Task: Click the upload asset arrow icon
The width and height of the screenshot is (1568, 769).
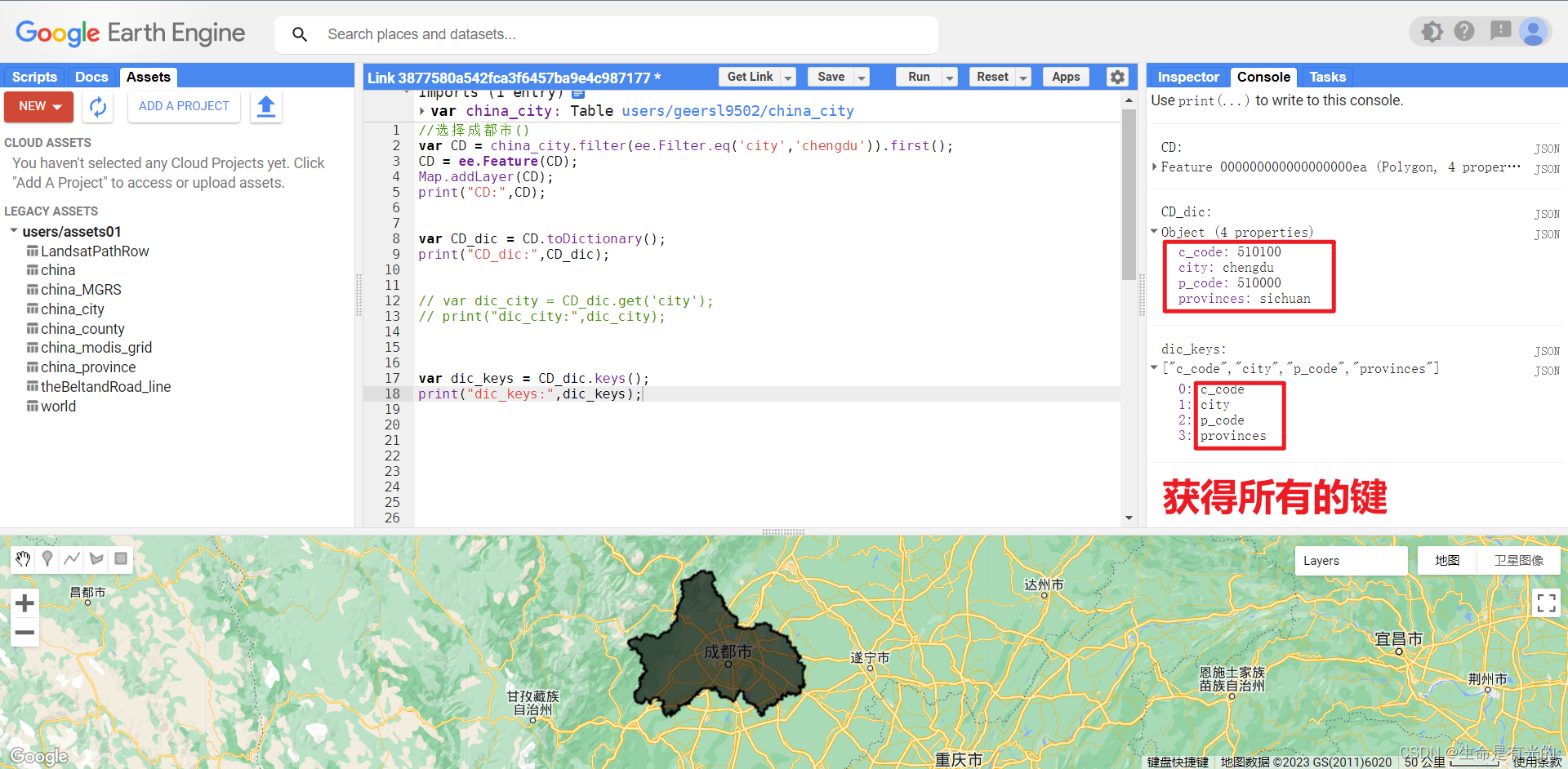Action: coord(266,107)
